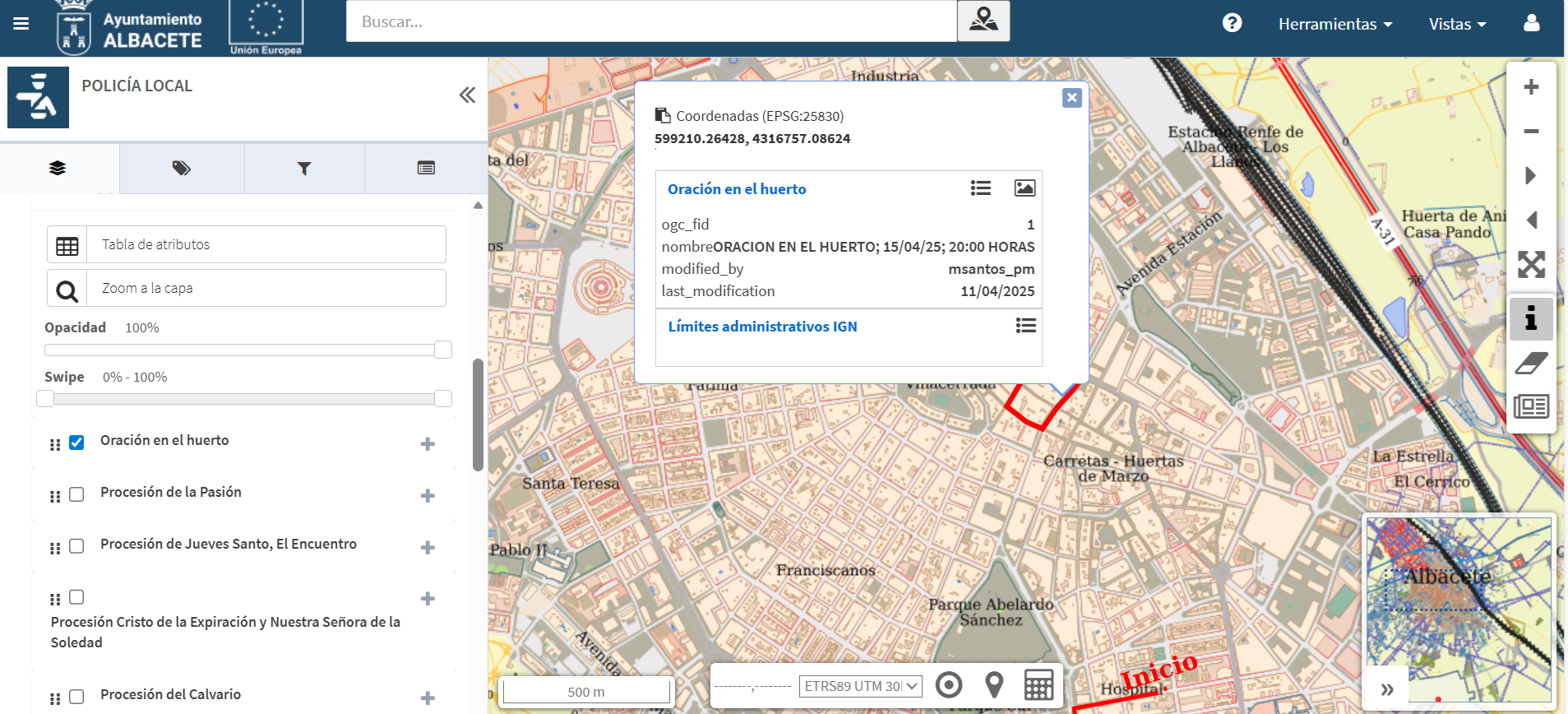Open the map print layout icon

(x=1531, y=406)
